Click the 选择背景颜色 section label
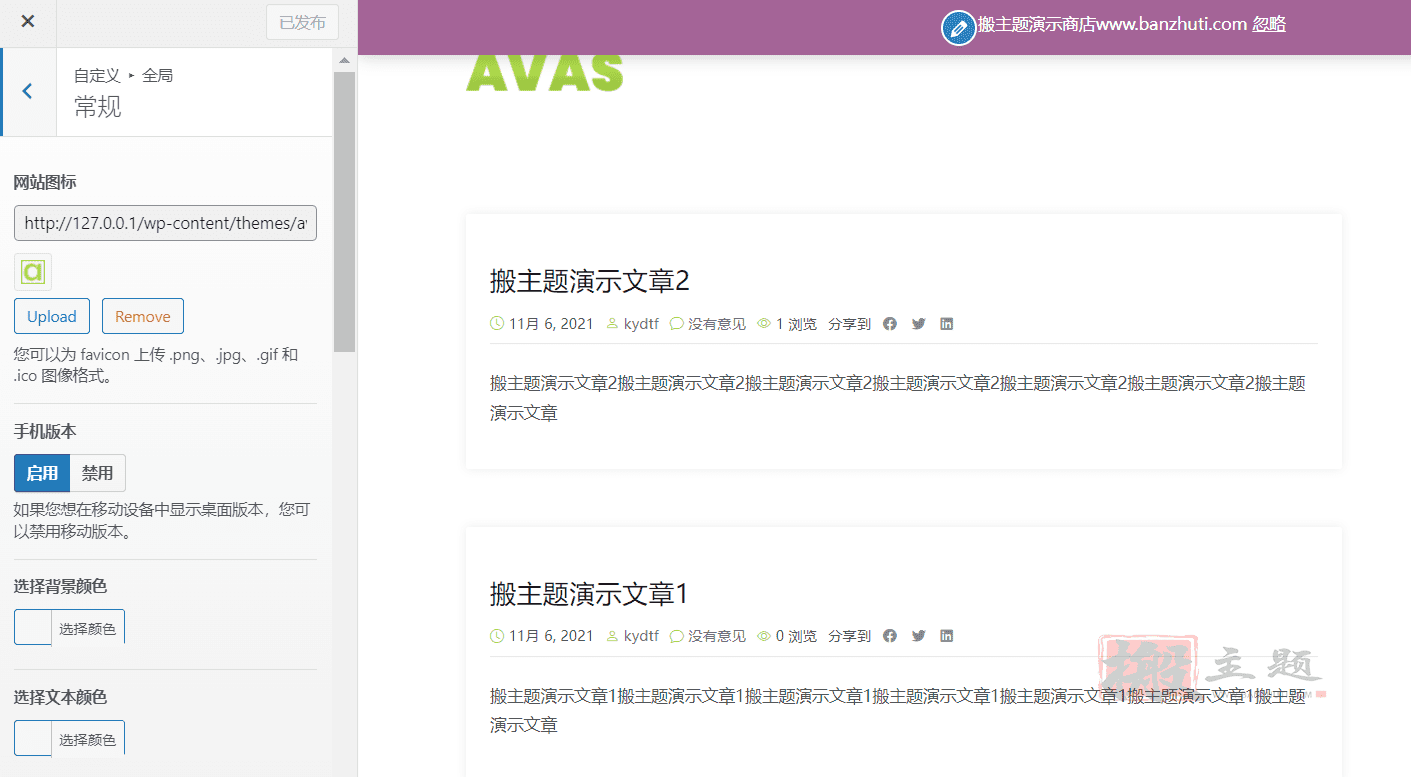The image size is (1411, 777). tap(60, 586)
